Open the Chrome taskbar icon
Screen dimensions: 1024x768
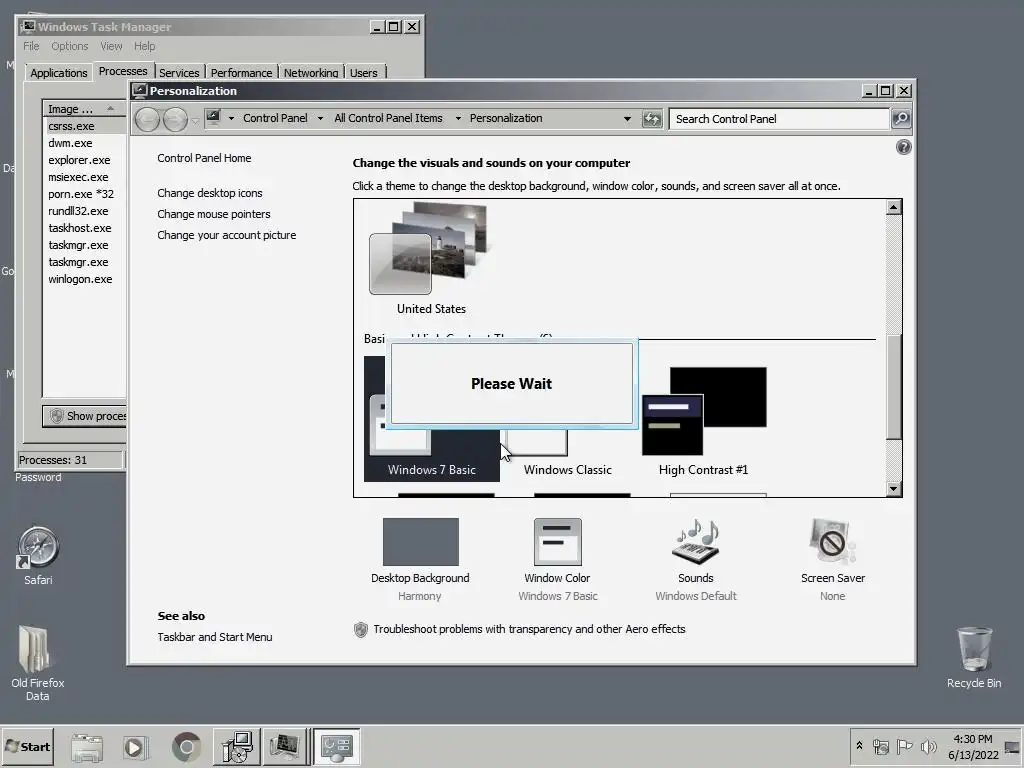pos(186,747)
